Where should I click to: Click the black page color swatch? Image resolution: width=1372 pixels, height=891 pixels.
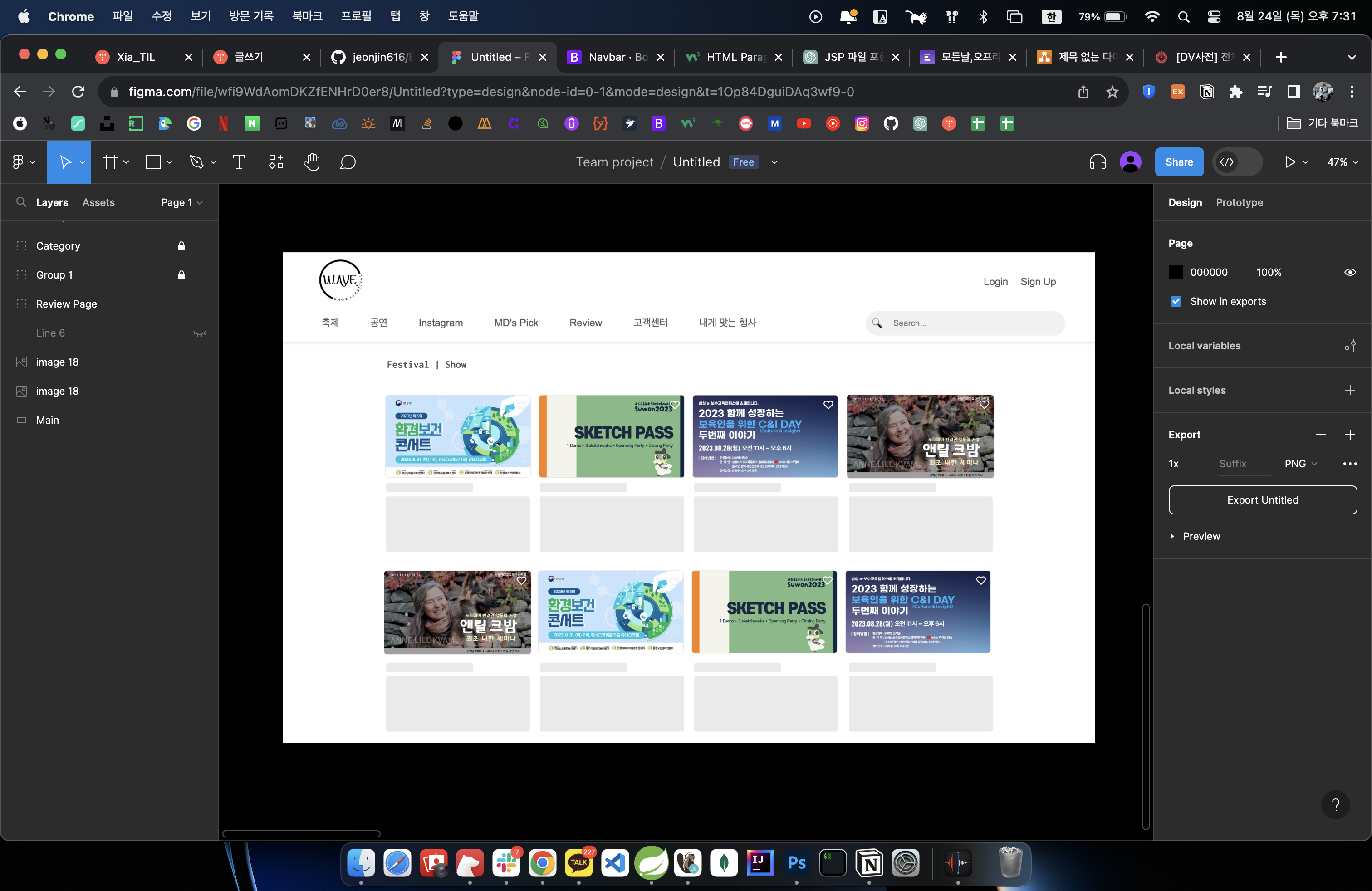(1176, 272)
